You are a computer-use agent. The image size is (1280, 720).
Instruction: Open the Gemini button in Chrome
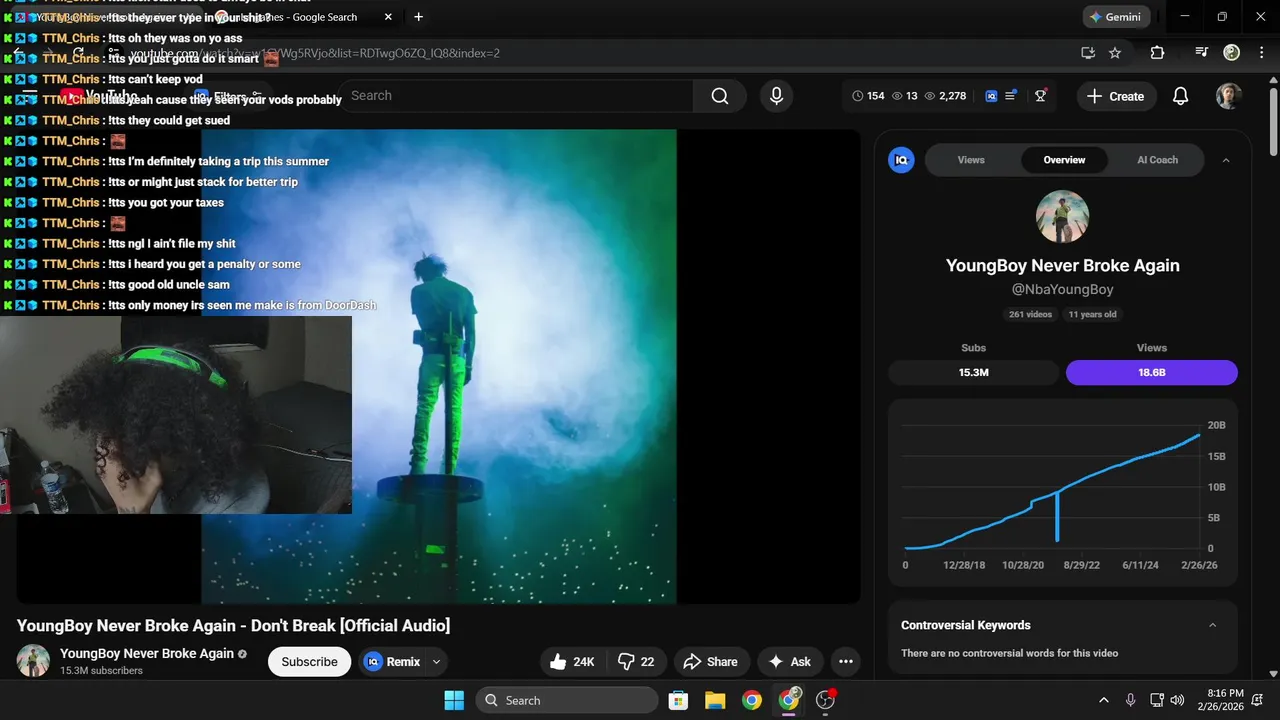(x=1116, y=17)
